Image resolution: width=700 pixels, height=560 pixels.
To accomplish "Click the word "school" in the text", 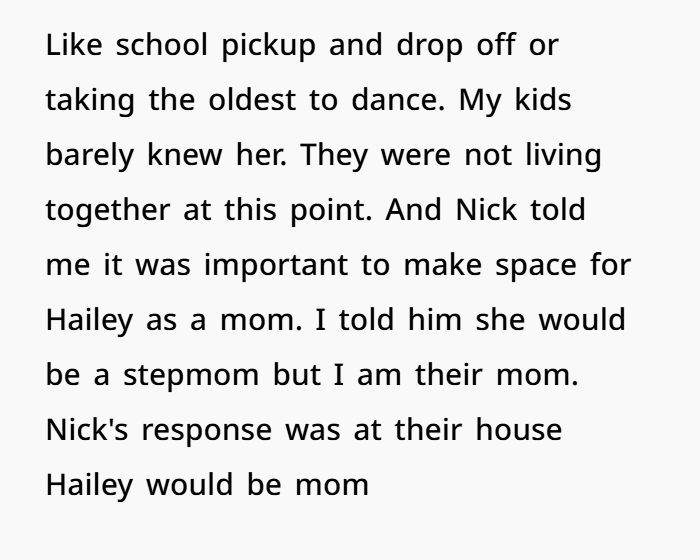I will pos(163,46).
